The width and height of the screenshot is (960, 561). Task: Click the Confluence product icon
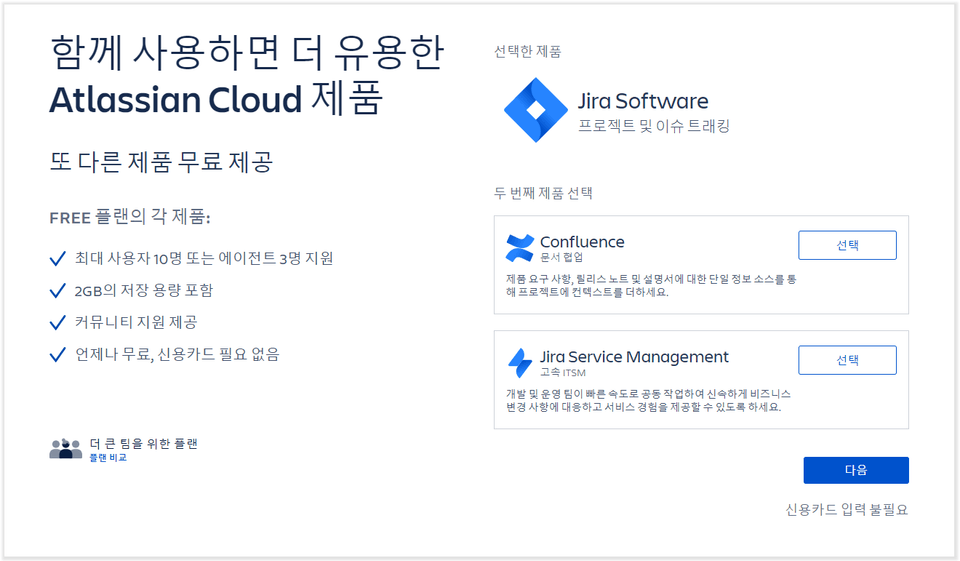[x=520, y=248]
